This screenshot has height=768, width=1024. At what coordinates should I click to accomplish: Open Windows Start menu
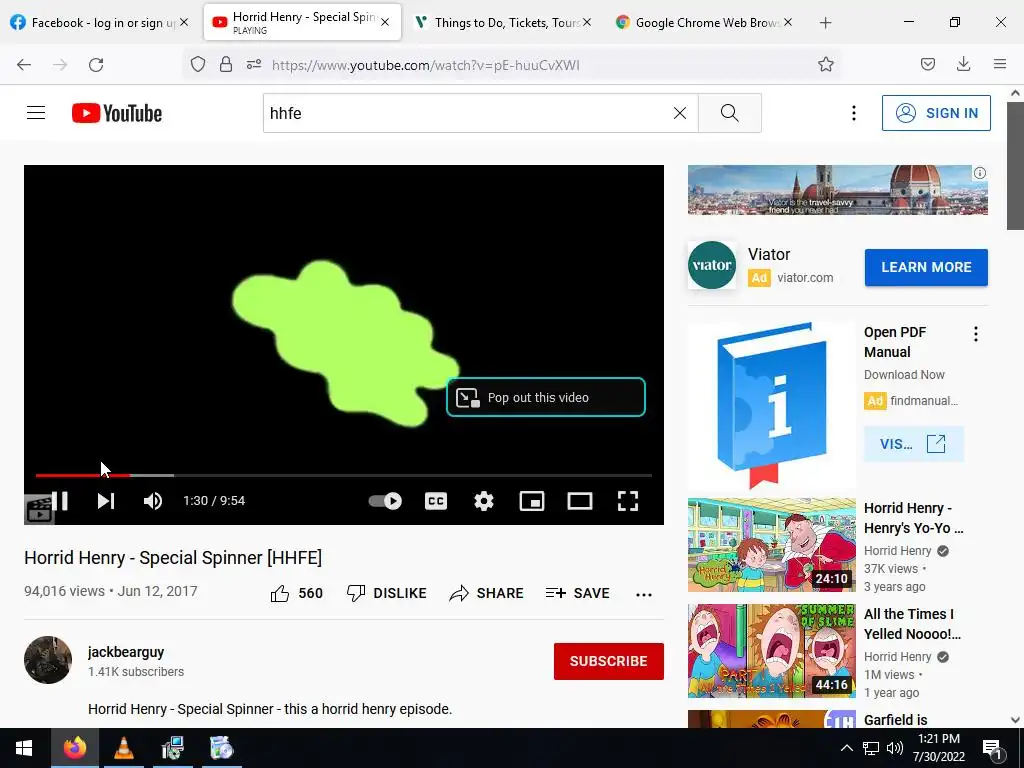pos(24,748)
